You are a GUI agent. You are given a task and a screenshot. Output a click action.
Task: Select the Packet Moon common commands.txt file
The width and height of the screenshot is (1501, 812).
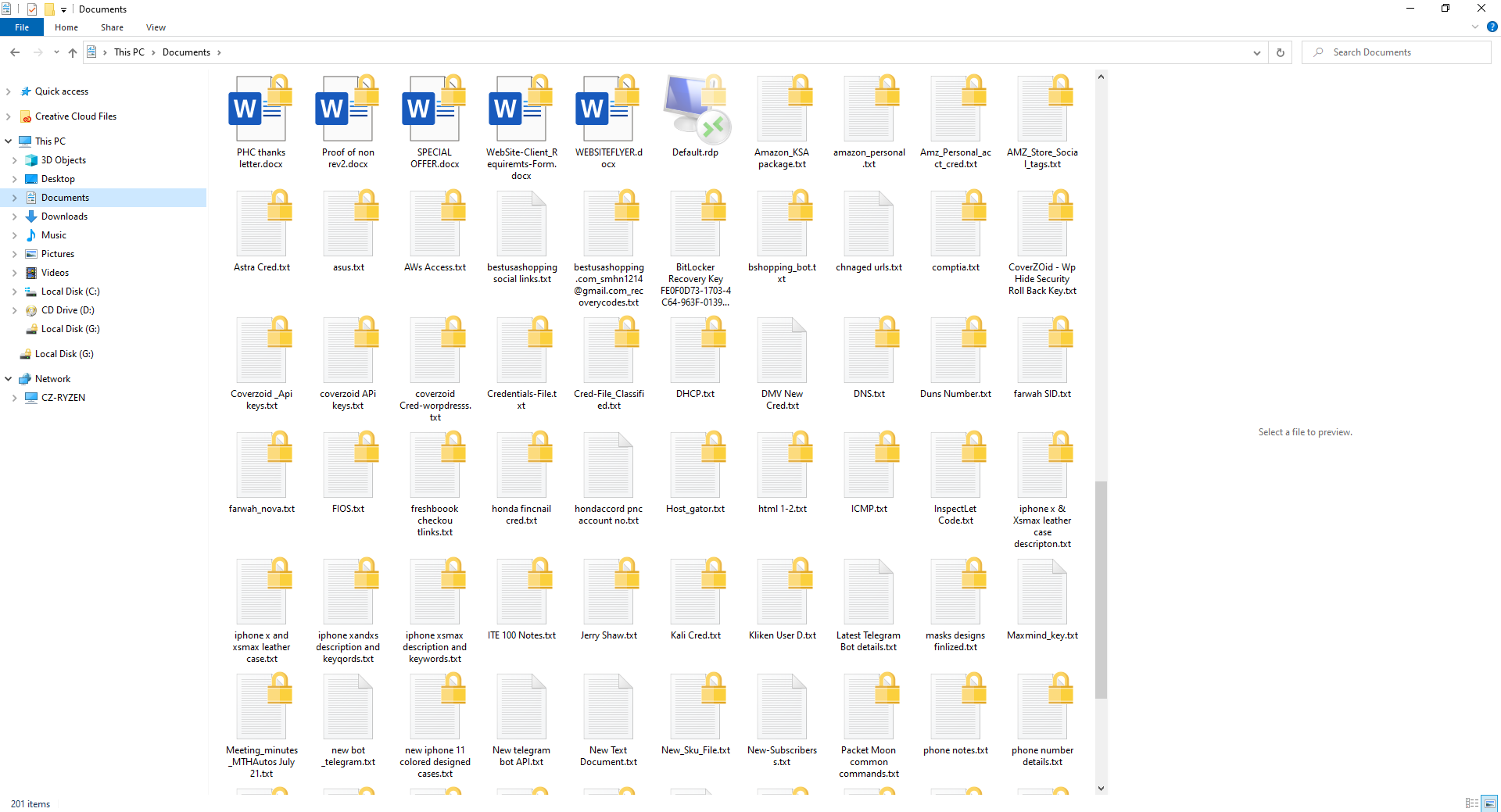point(869,726)
